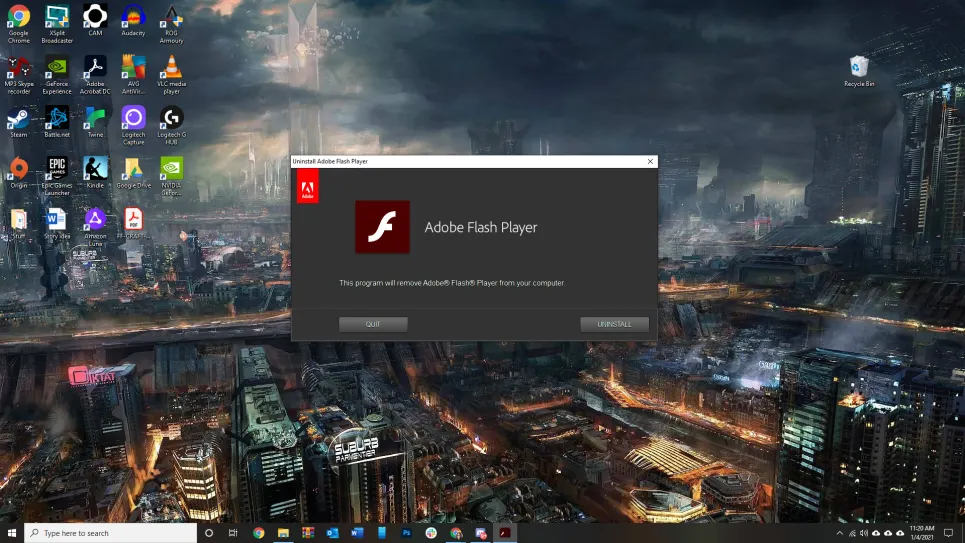Close the Uninstall Adobe Flash Player window

(x=650, y=161)
